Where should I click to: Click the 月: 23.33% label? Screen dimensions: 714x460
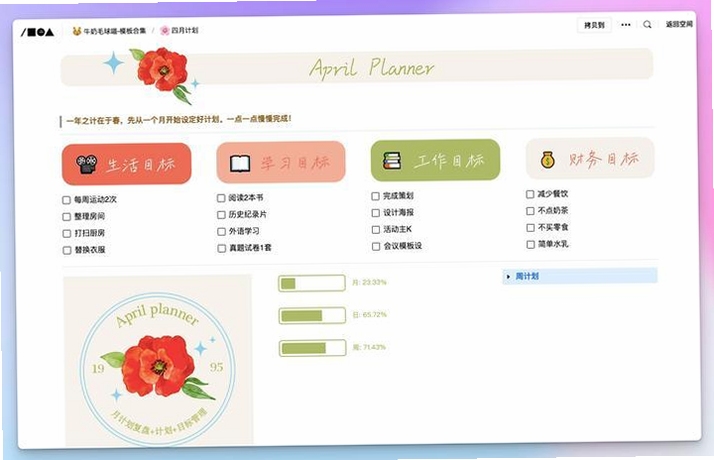[369, 282]
